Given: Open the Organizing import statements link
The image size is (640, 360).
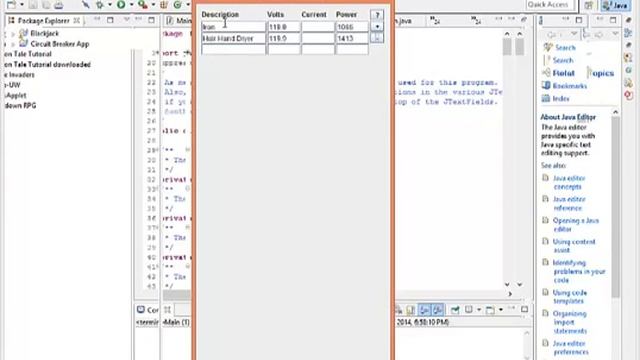Looking at the screenshot, I should click(x=570, y=322).
